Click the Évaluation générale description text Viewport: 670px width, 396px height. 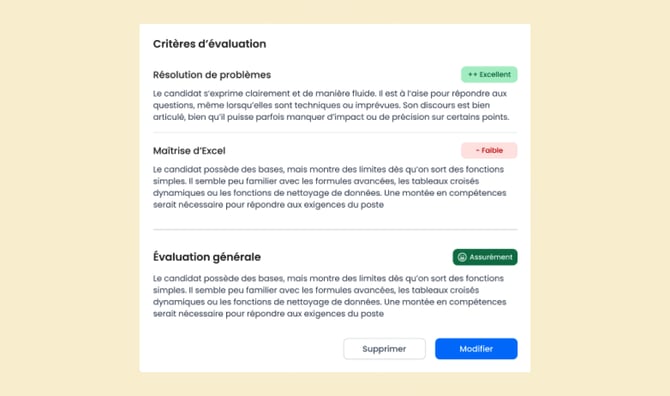click(329, 296)
